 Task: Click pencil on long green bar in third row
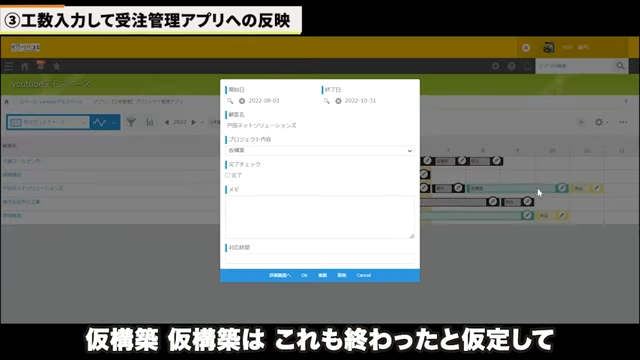(562, 188)
